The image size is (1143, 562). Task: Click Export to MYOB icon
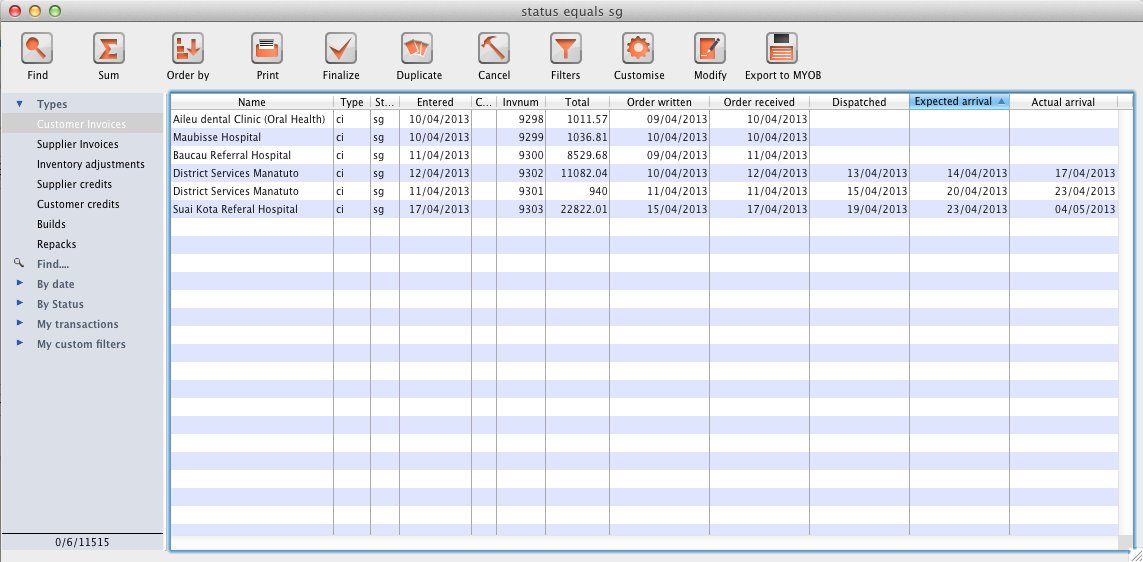pyautogui.click(x=782, y=48)
